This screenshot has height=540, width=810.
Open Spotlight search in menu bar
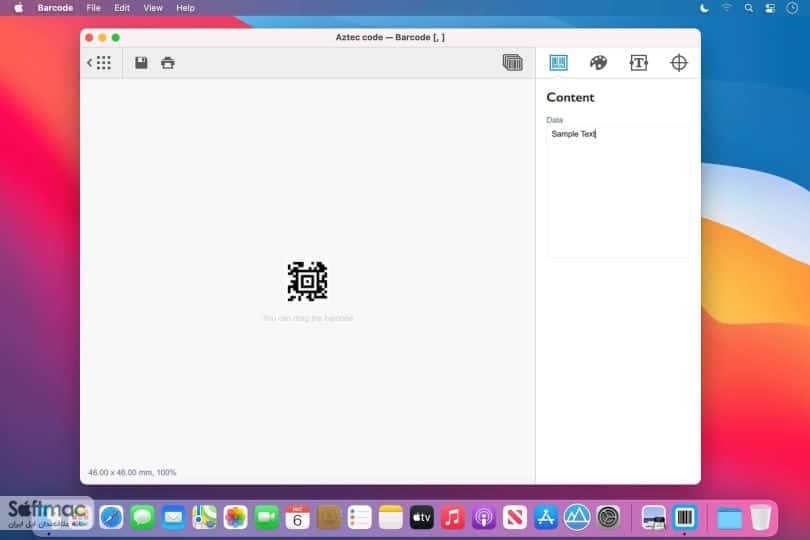coord(749,8)
